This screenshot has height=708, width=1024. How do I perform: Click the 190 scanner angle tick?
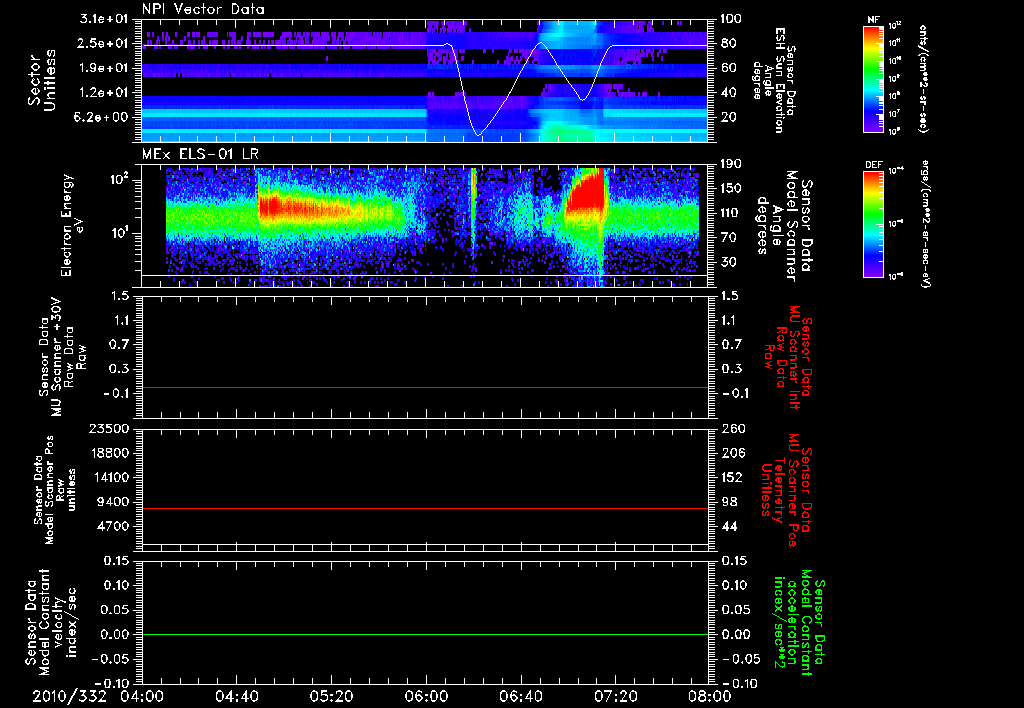(x=731, y=164)
